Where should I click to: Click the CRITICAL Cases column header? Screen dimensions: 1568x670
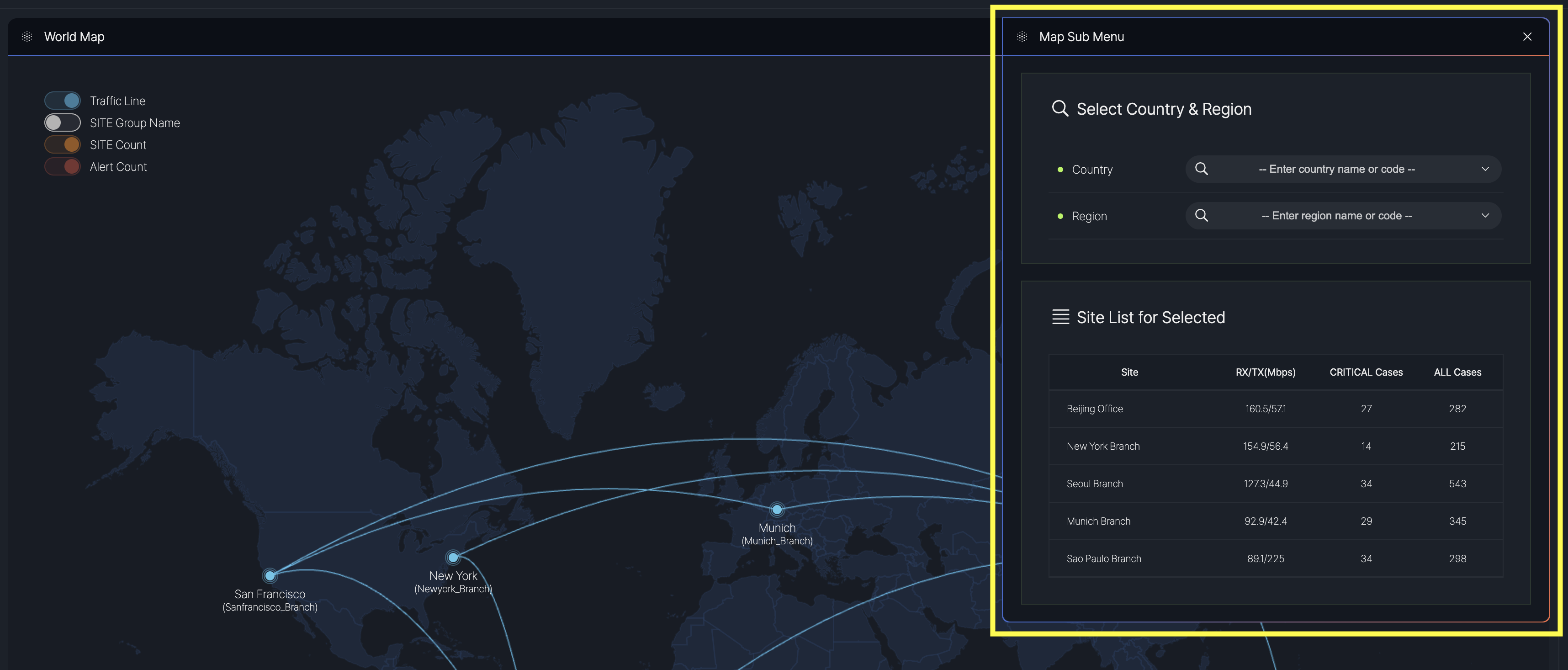click(x=1365, y=372)
